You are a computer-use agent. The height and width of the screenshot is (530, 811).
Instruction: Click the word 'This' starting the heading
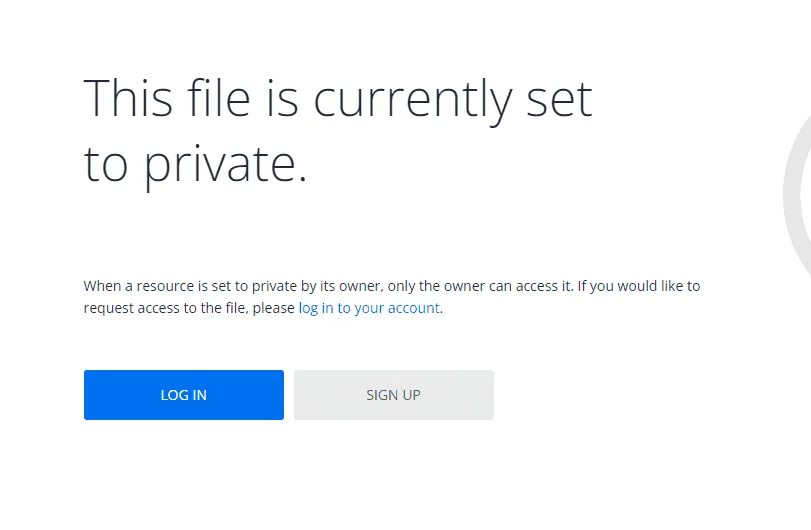point(128,98)
